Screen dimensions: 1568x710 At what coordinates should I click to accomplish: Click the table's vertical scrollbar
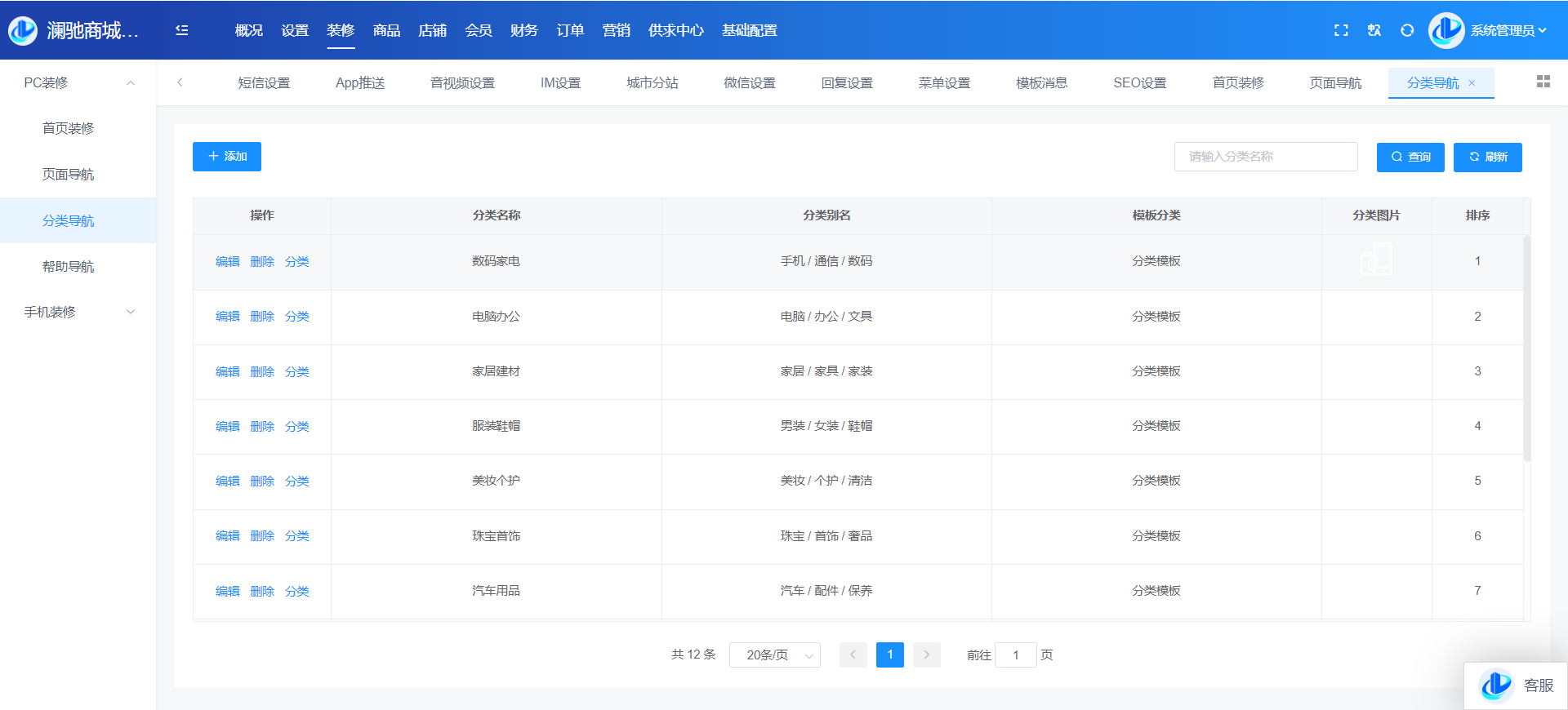click(1526, 349)
